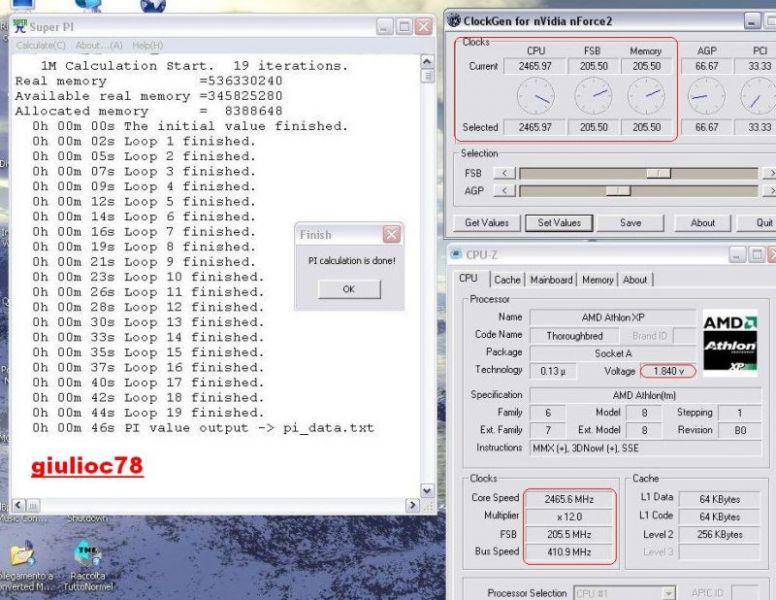Click the Set Values button in ClockGen
776x600 pixels.
pos(559,223)
